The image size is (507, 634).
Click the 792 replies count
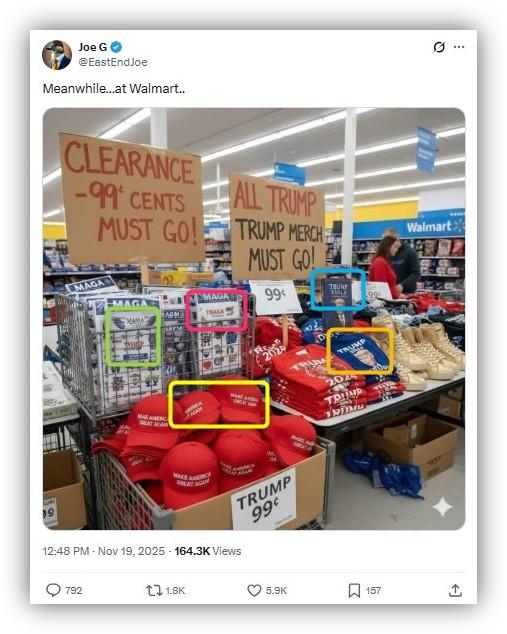tap(74, 591)
